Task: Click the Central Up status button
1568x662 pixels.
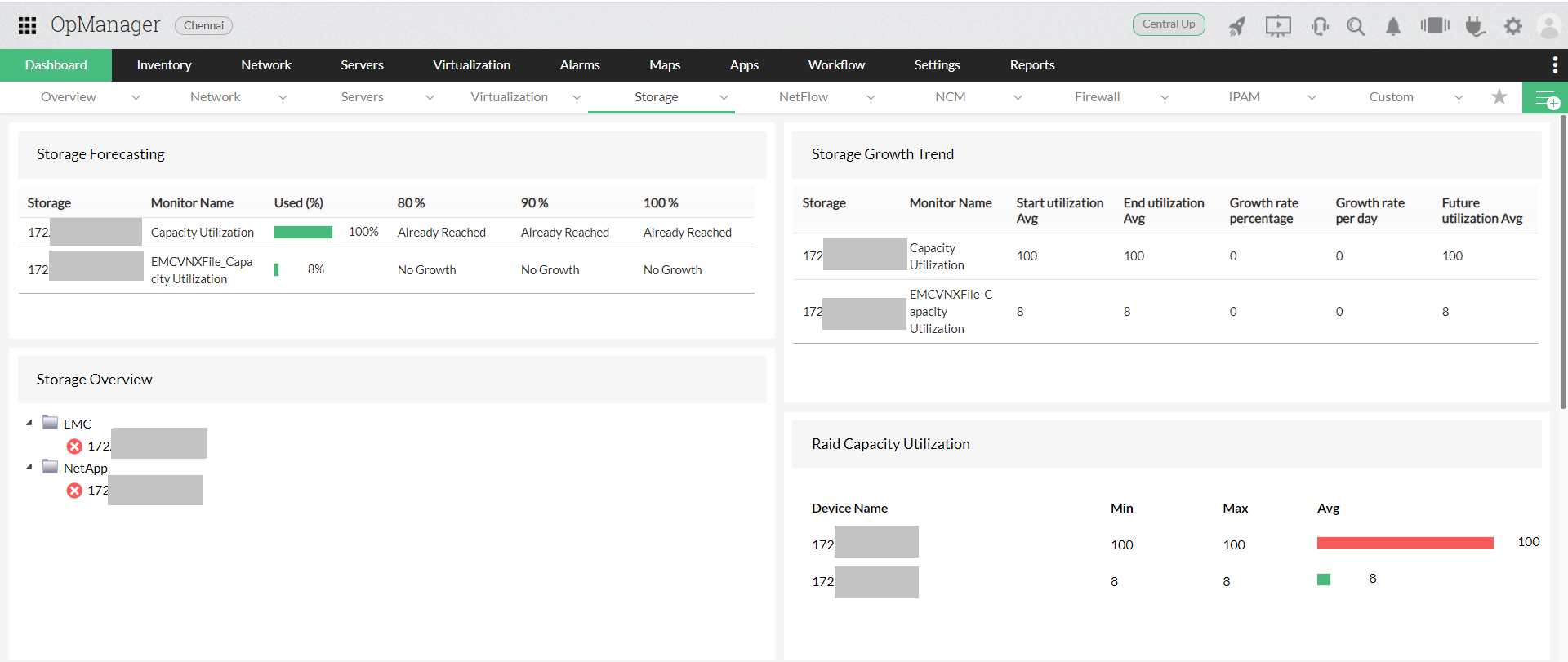Action: pos(1169,24)
